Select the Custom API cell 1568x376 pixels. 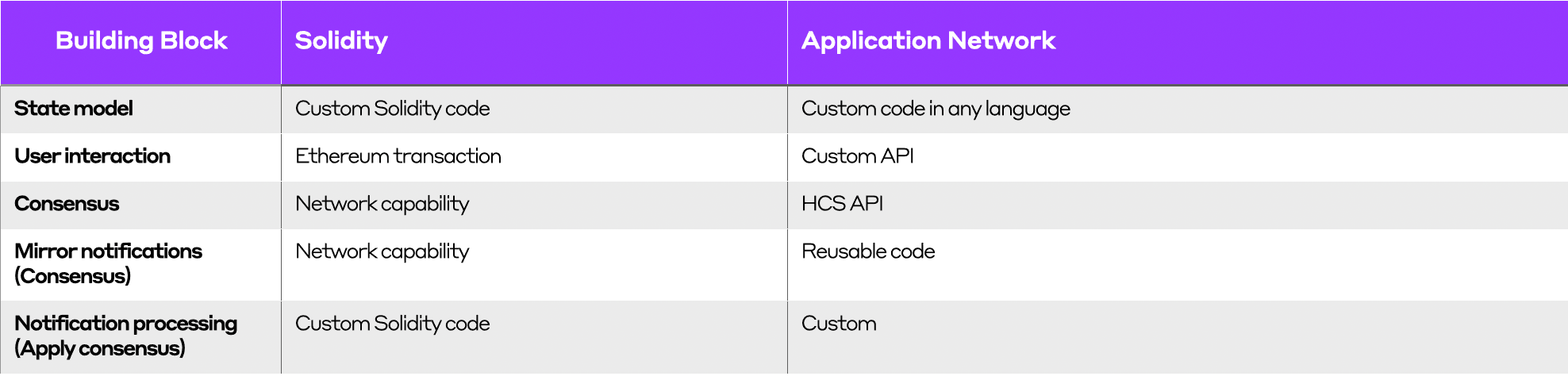coord(858,155)
